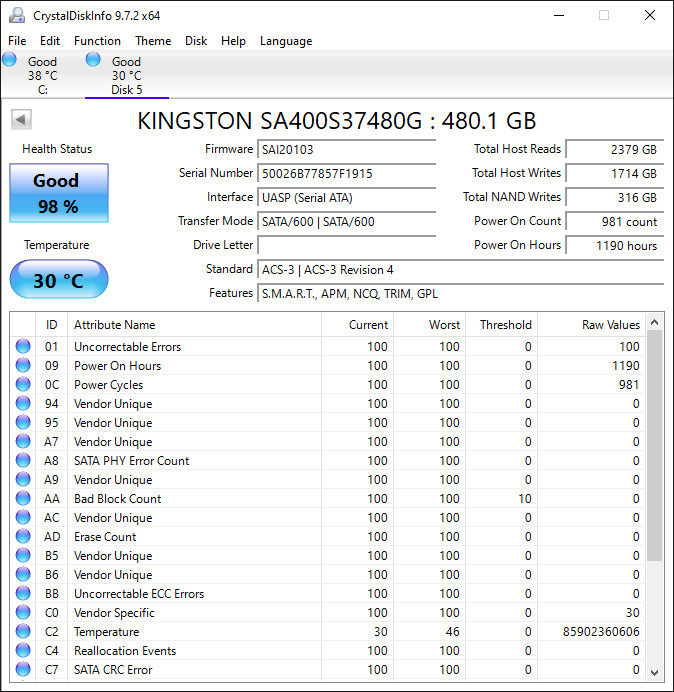The image size is (674, 692).
Task: Click the Threshold column header
Action: 501,325
